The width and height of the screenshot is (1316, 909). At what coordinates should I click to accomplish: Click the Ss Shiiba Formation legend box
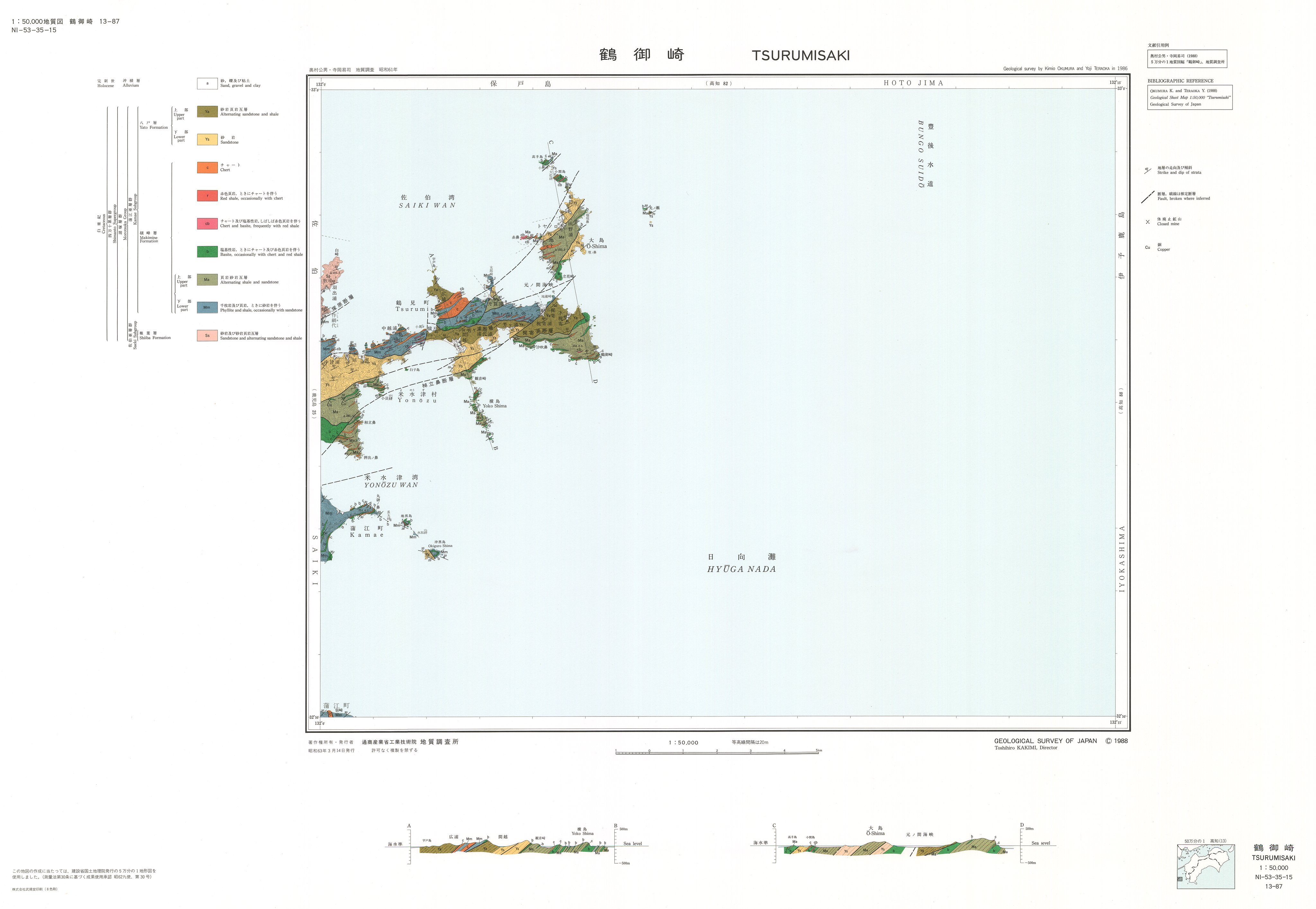click(x=207, y=336)
